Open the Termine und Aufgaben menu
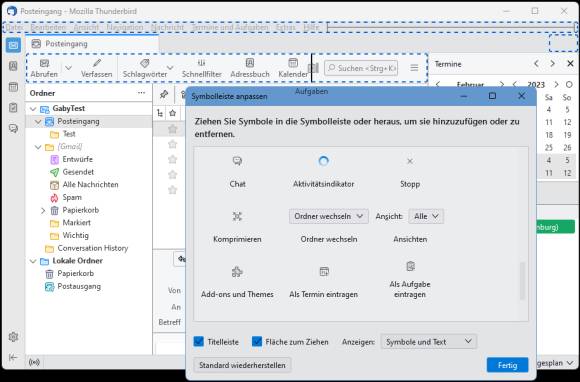Screen dimensions: 580x382 (230, 27)
